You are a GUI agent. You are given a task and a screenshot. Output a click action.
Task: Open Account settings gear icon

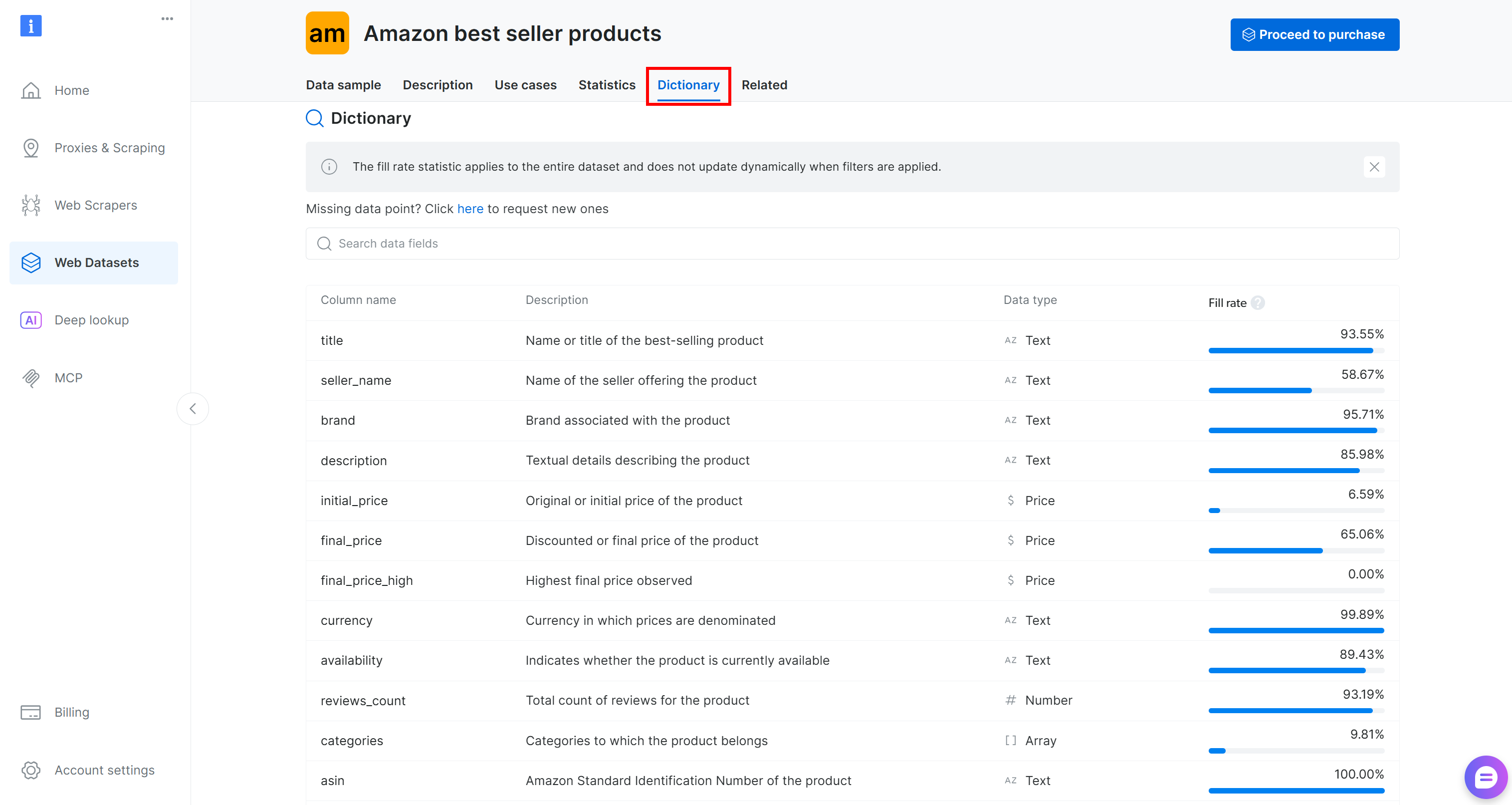coord(30,770)
